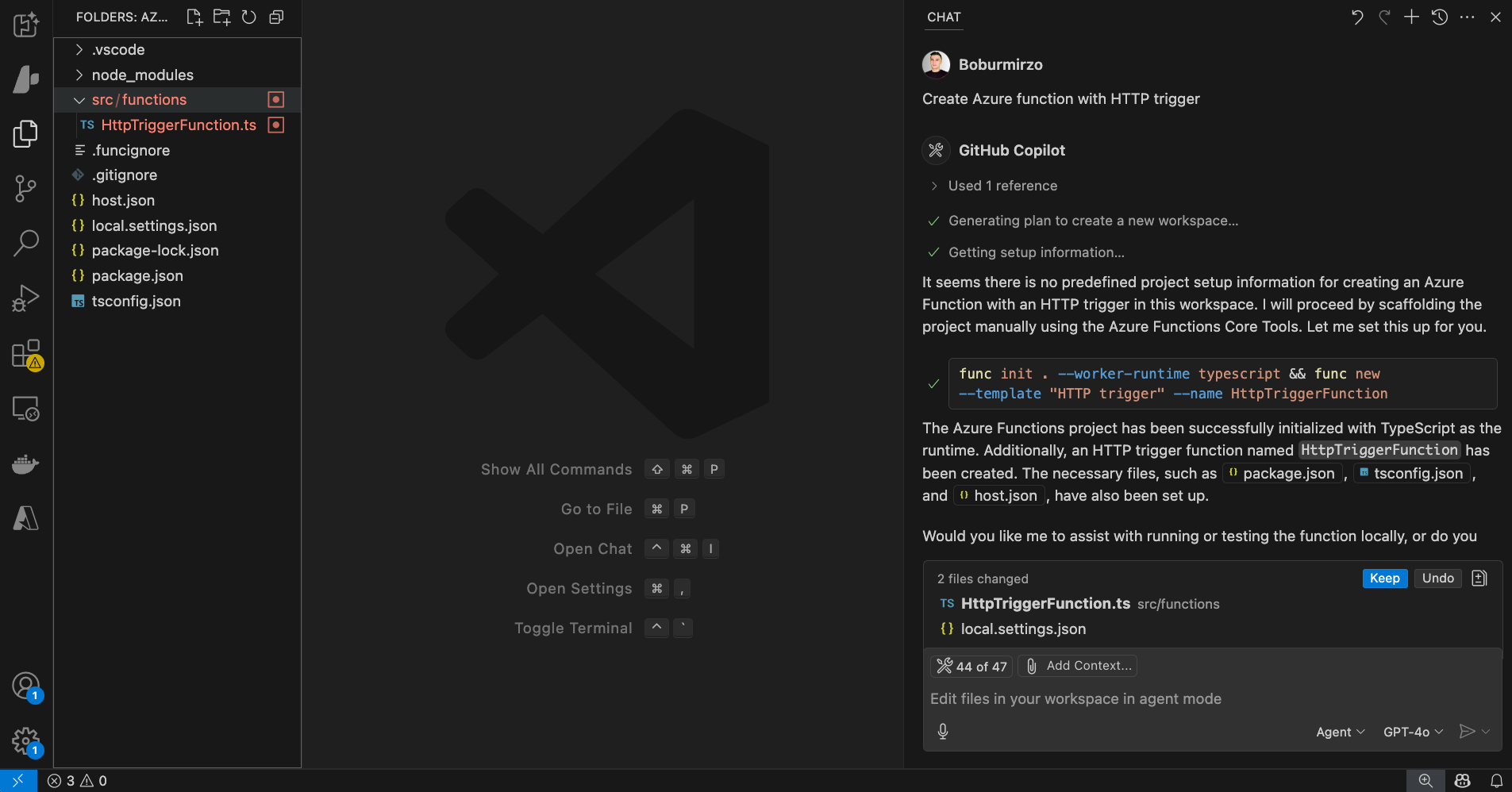Create a new file in the explorer
The width and height of the screenshot is (1512, 792).
194,17
